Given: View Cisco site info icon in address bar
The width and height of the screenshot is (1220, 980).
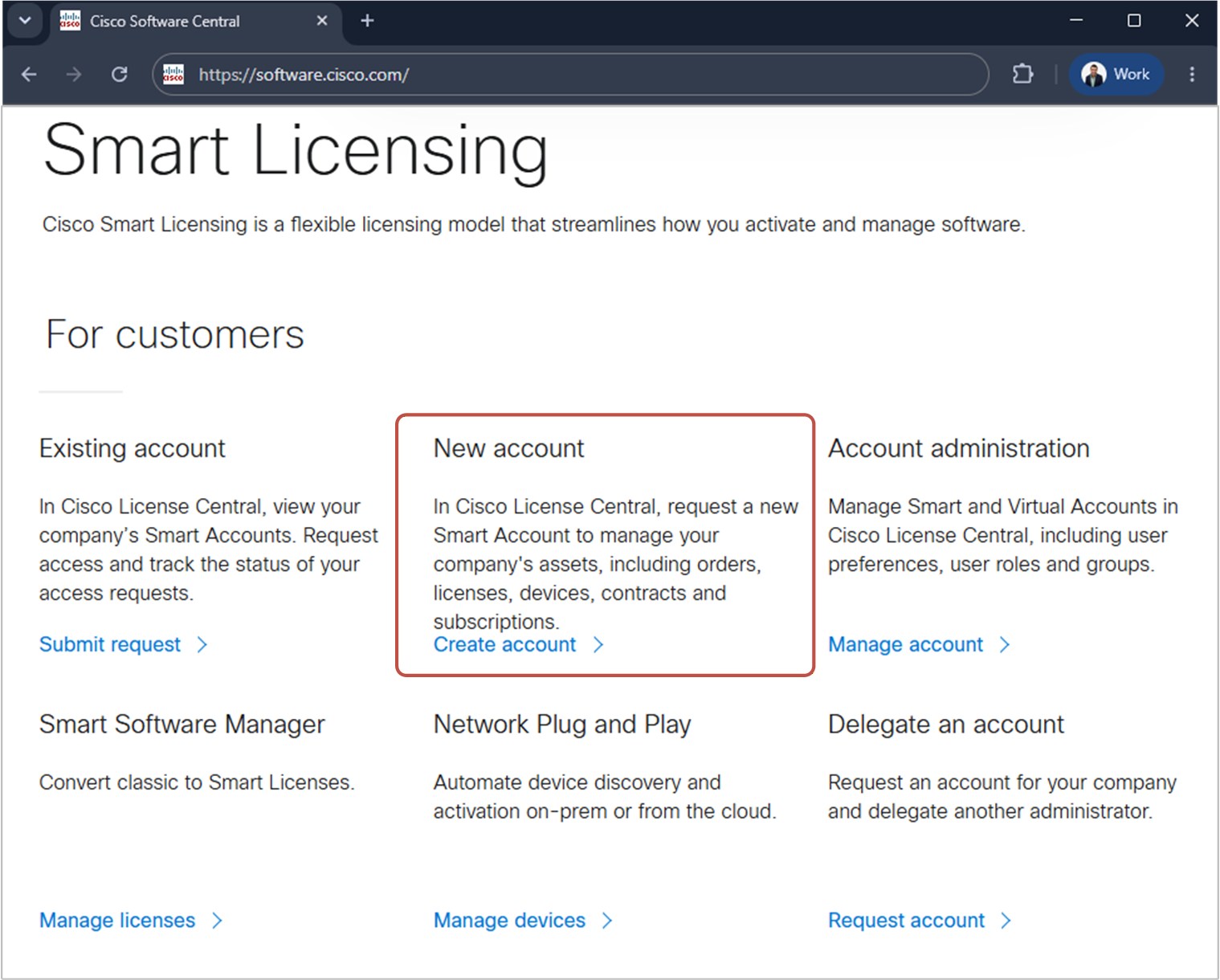Looking at the screenshot, I should [x=173, y=75].
